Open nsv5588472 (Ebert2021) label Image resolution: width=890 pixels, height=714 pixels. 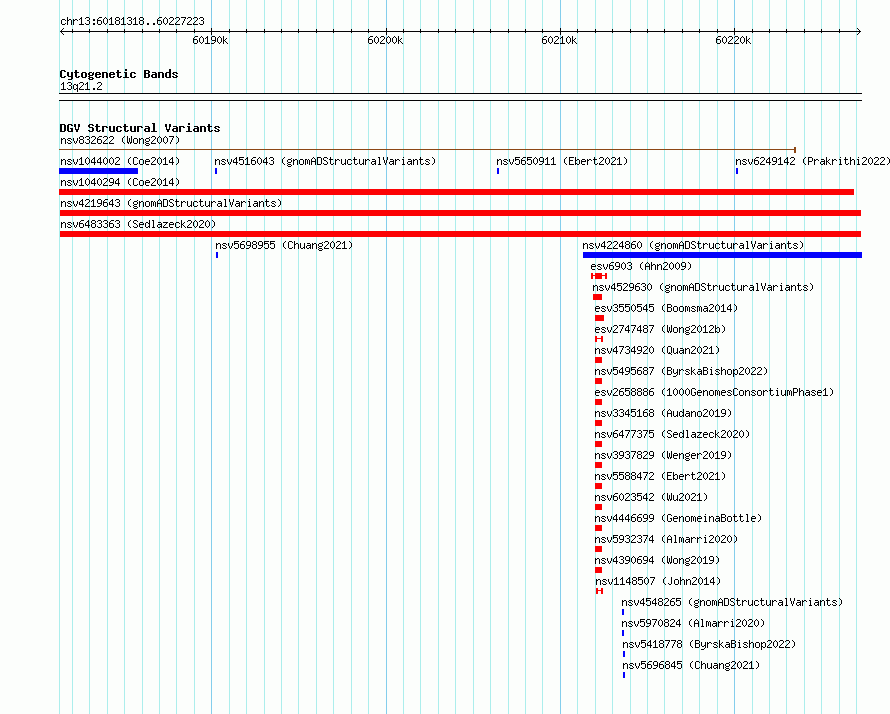click(x=660, y=476)
